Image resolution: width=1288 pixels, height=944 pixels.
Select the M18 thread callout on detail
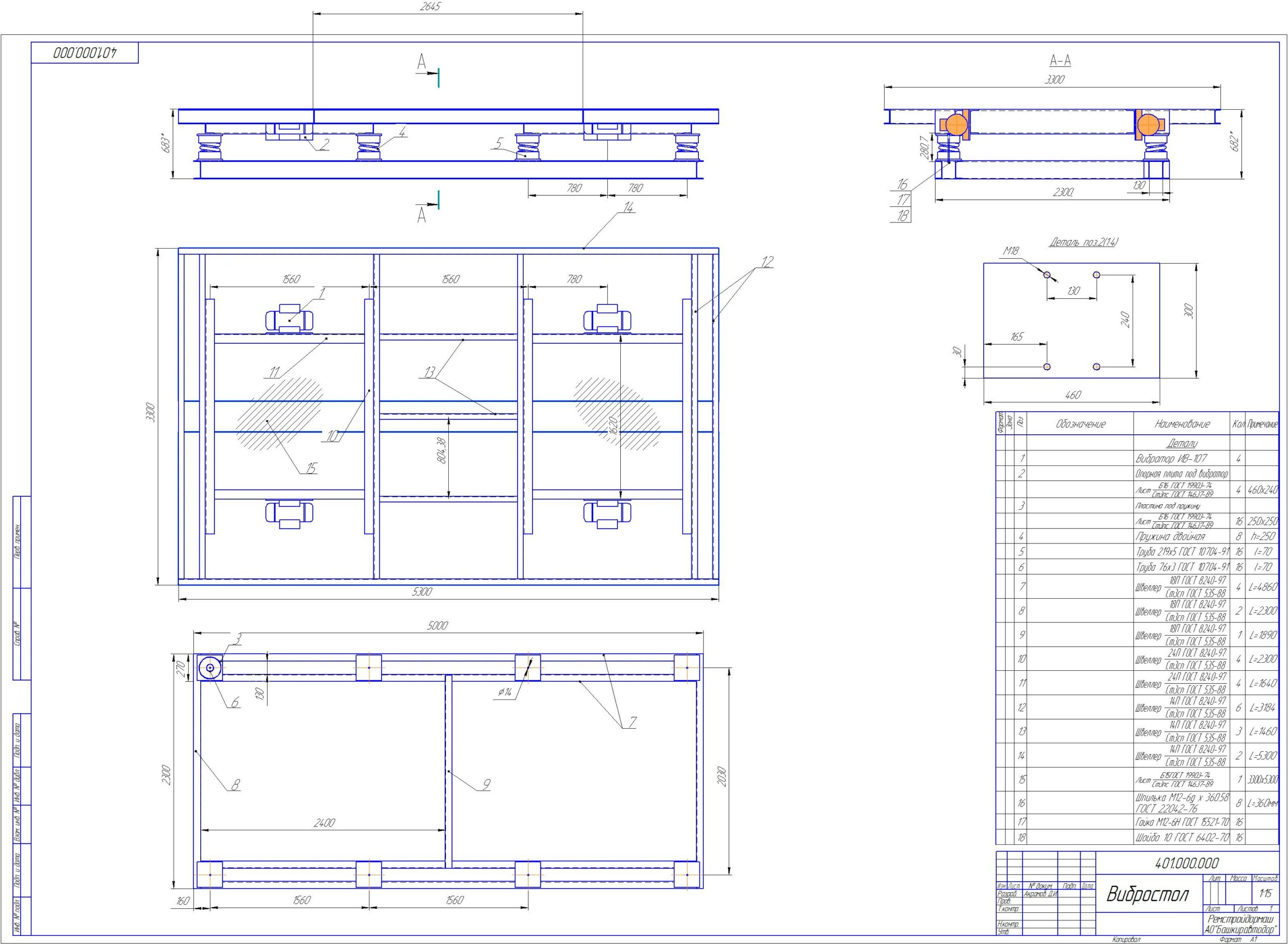(1012, 251)
